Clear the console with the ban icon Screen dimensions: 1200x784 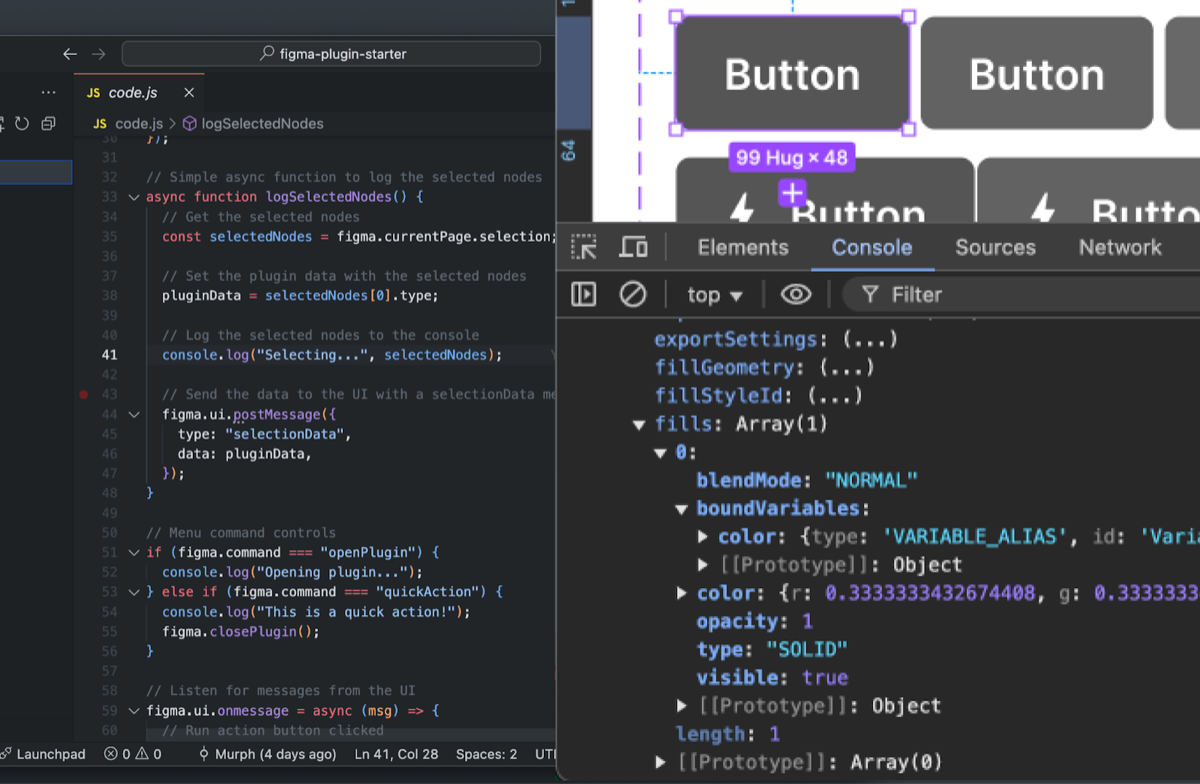tap(632, 294)
